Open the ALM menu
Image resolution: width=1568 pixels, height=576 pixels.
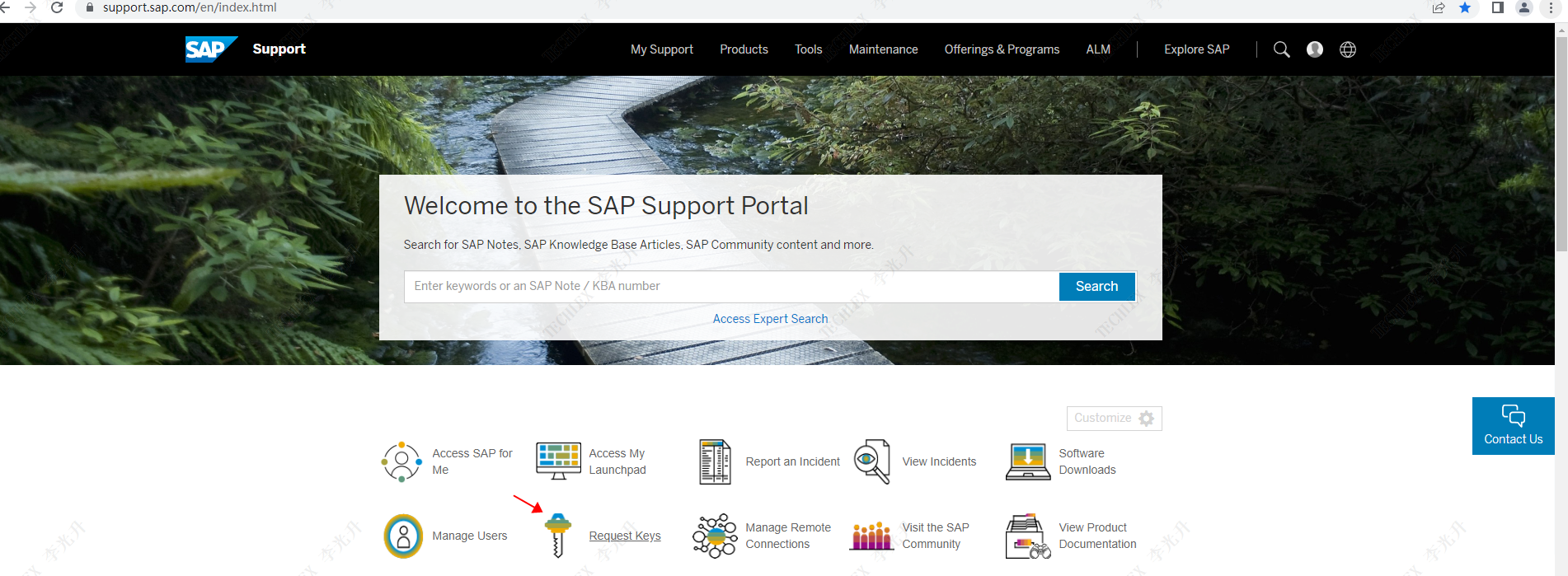pos(1098,49)
